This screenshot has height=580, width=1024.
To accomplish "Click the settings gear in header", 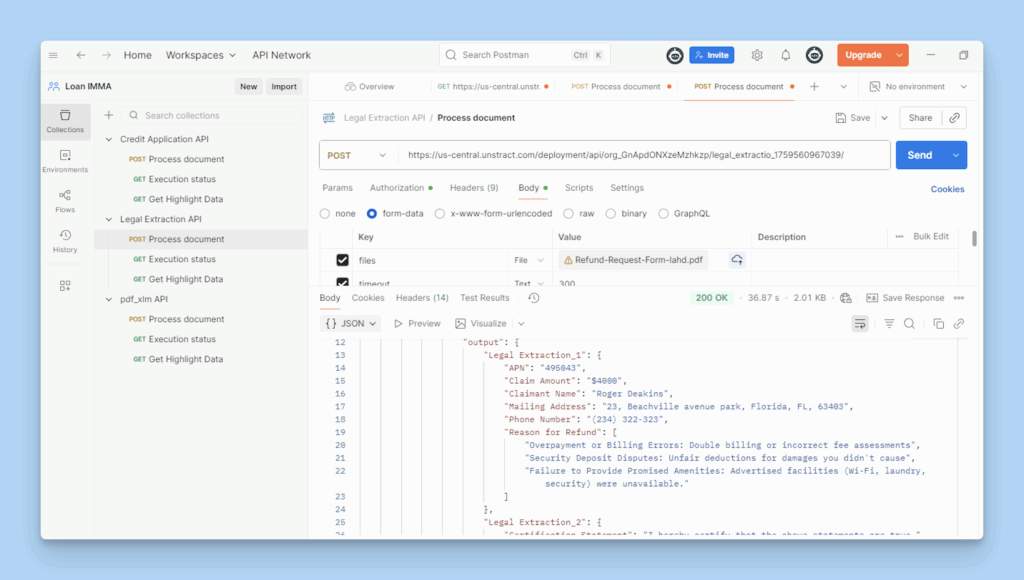I will click(757, 55).
